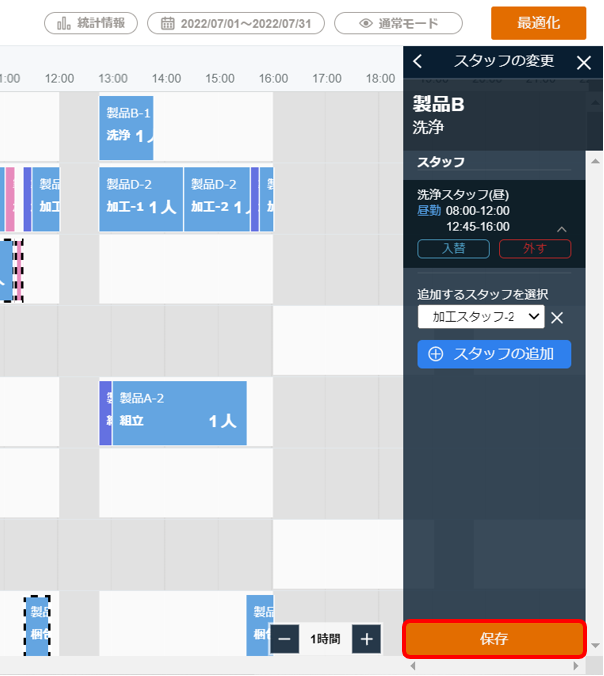Click the 1時間 scale label
Screen dimensions: 604x676
pos(325,639)
